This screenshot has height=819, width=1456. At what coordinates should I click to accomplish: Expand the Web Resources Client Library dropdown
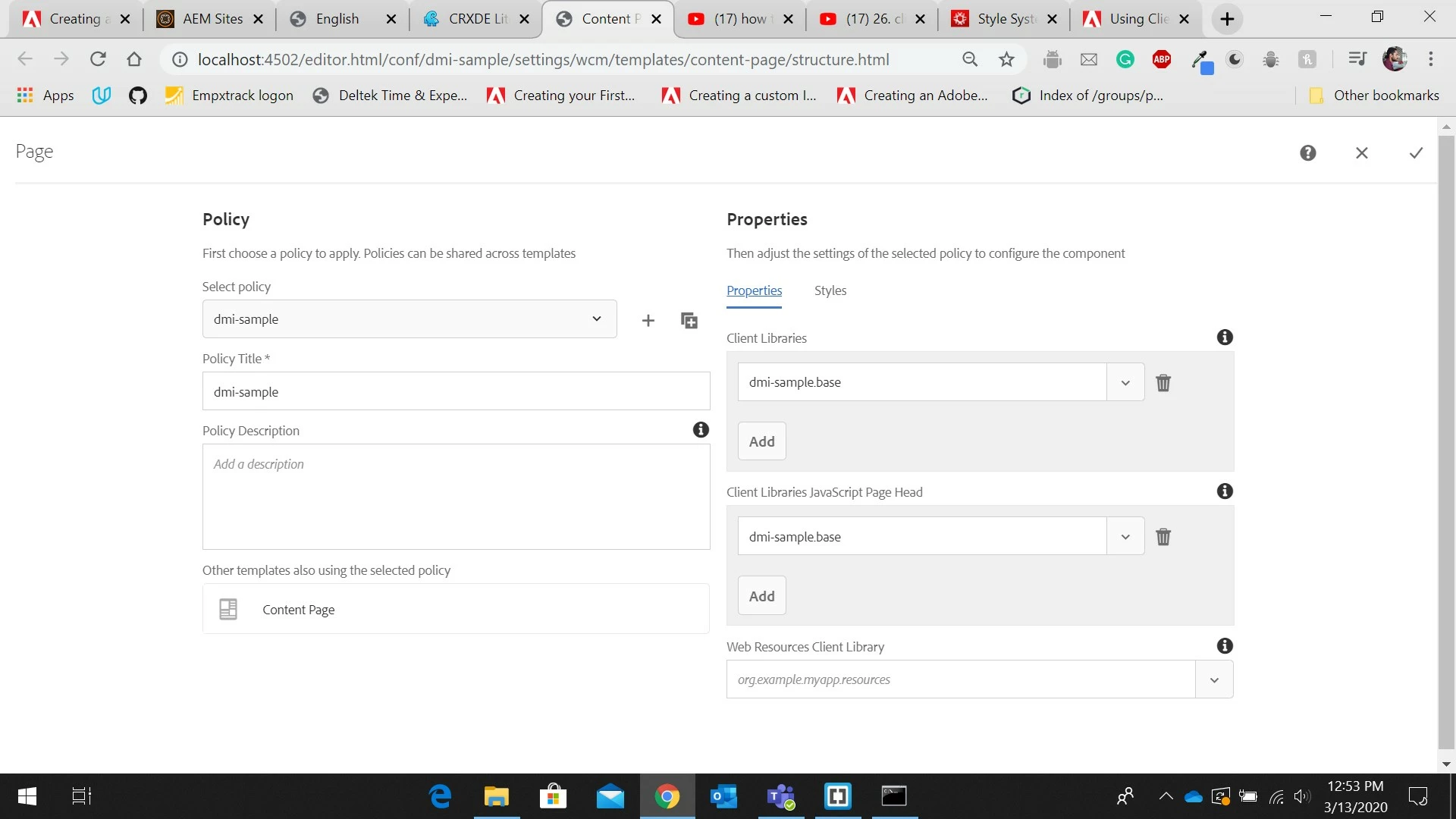(x=1213, y=679)
